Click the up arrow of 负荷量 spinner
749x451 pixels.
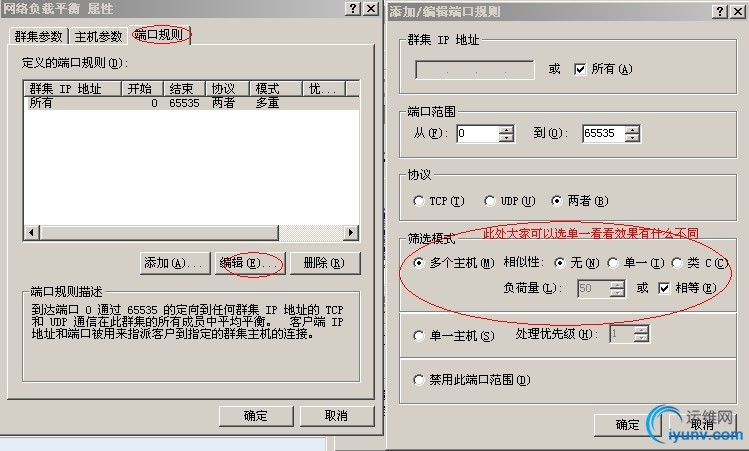coord(618,284)
